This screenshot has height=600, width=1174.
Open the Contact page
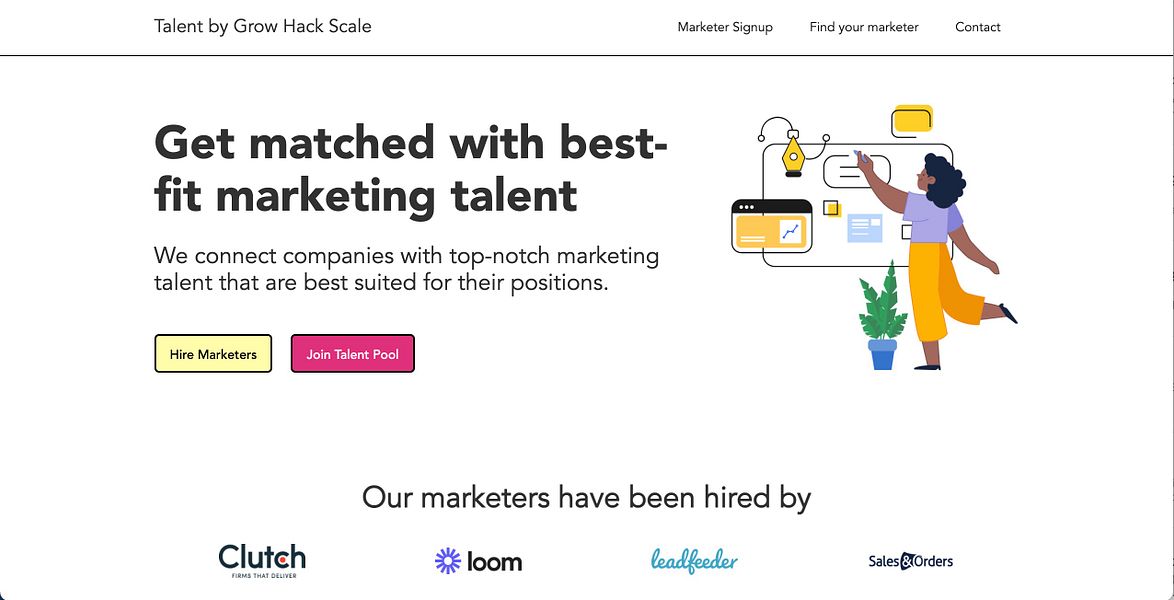[977, 27]
